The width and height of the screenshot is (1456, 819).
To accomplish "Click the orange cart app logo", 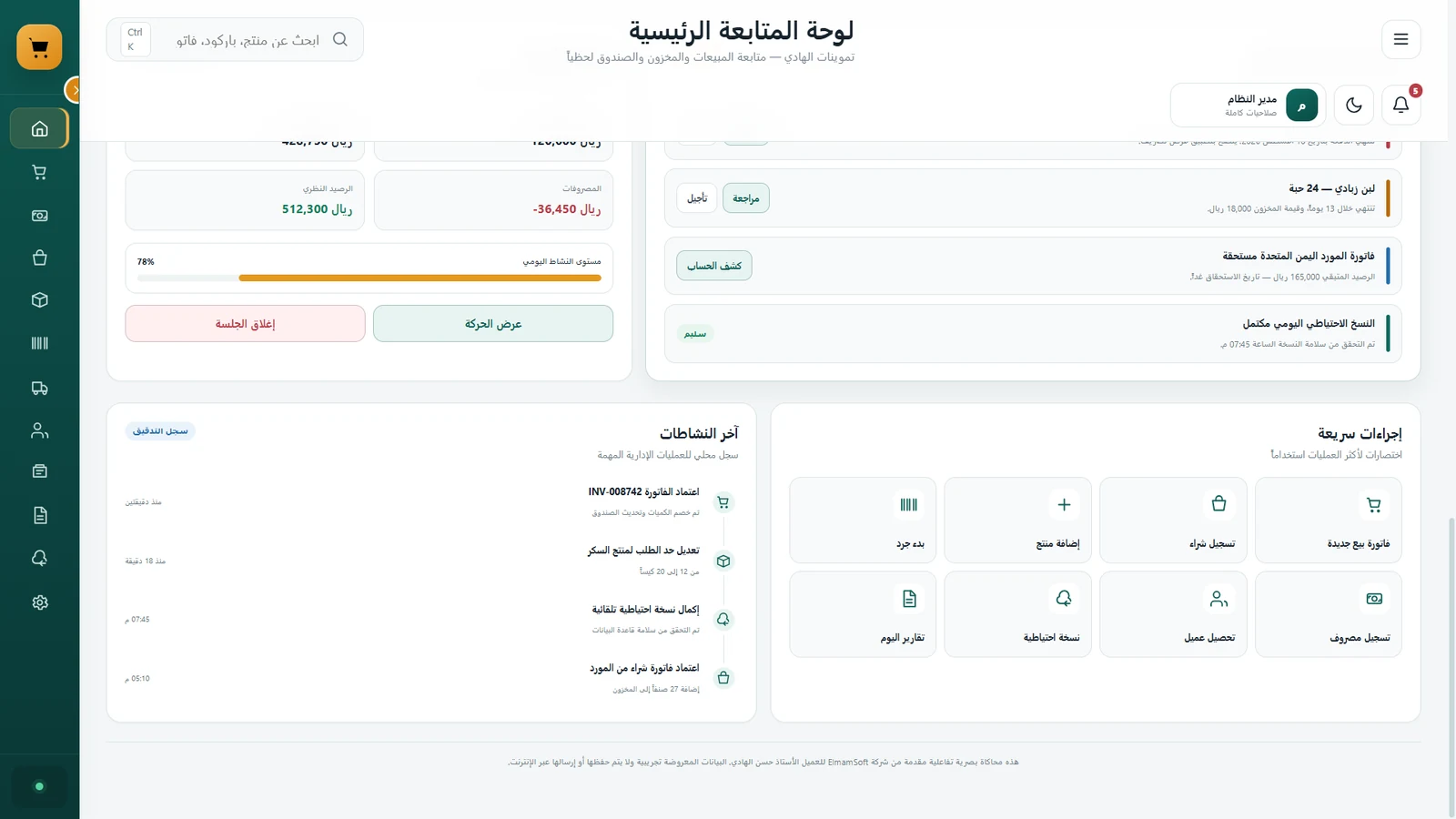I will [39, 47].
